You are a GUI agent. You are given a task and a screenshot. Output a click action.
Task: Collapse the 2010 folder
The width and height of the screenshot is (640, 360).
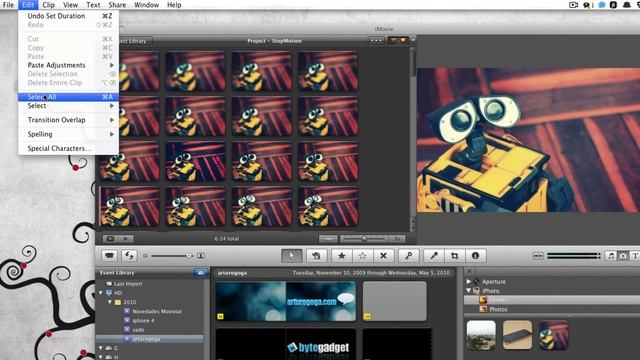click(110, 302)
